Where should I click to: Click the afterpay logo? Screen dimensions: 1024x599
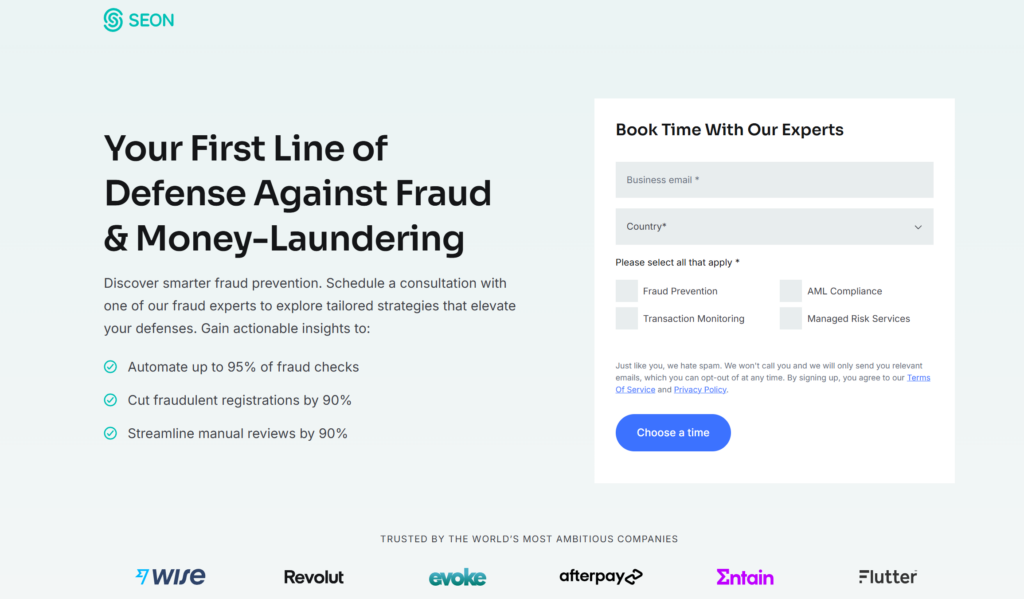(x=600, y=576)
